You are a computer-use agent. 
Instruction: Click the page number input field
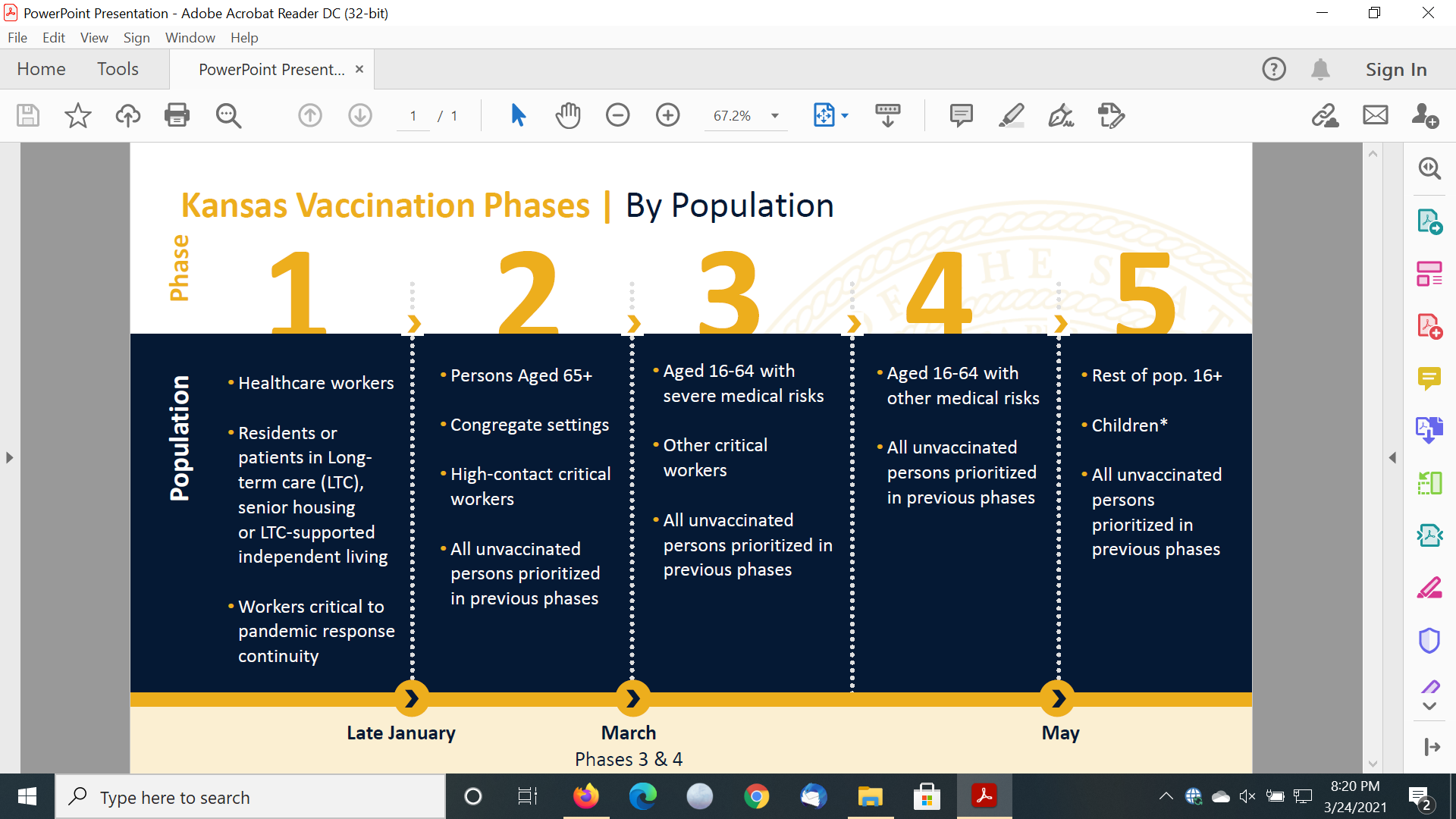click(413, 116)
